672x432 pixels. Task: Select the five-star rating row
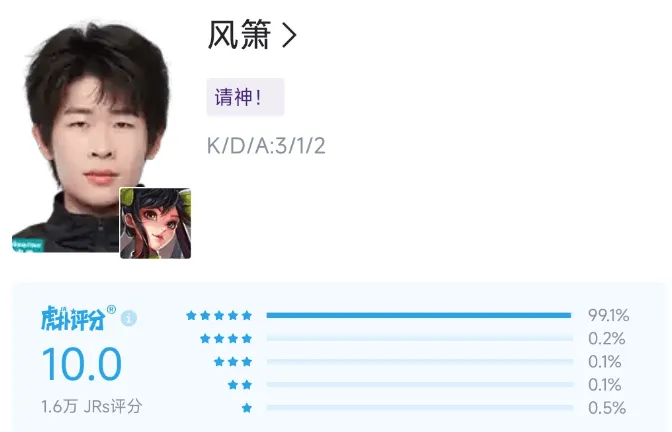[407, 315]
